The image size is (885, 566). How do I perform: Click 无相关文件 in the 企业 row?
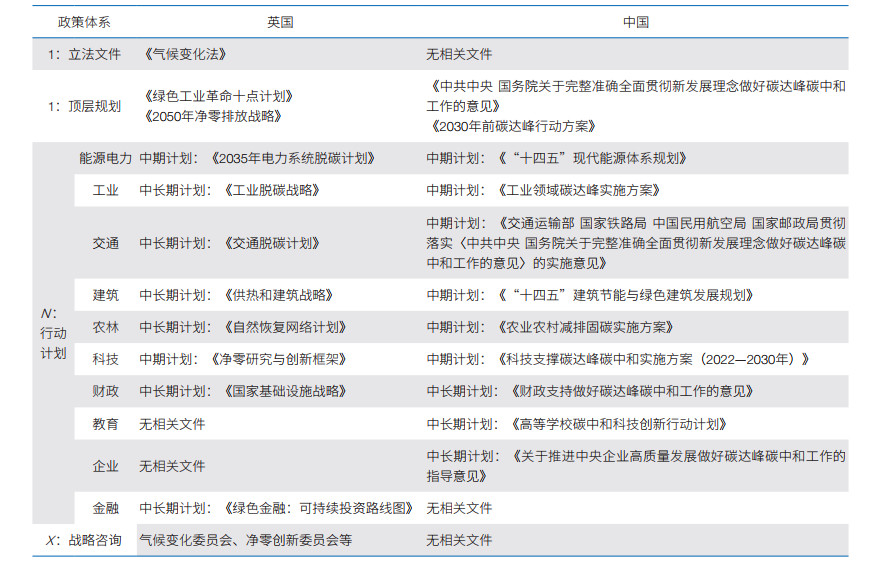[172, 466]
